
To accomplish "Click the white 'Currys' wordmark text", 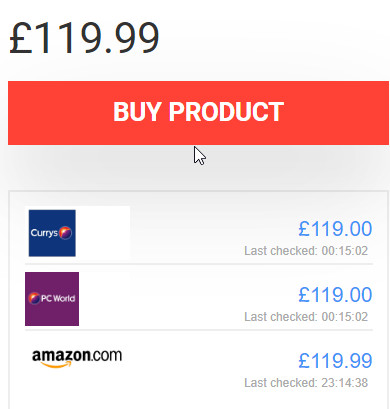I will click(x=44, y=233).
